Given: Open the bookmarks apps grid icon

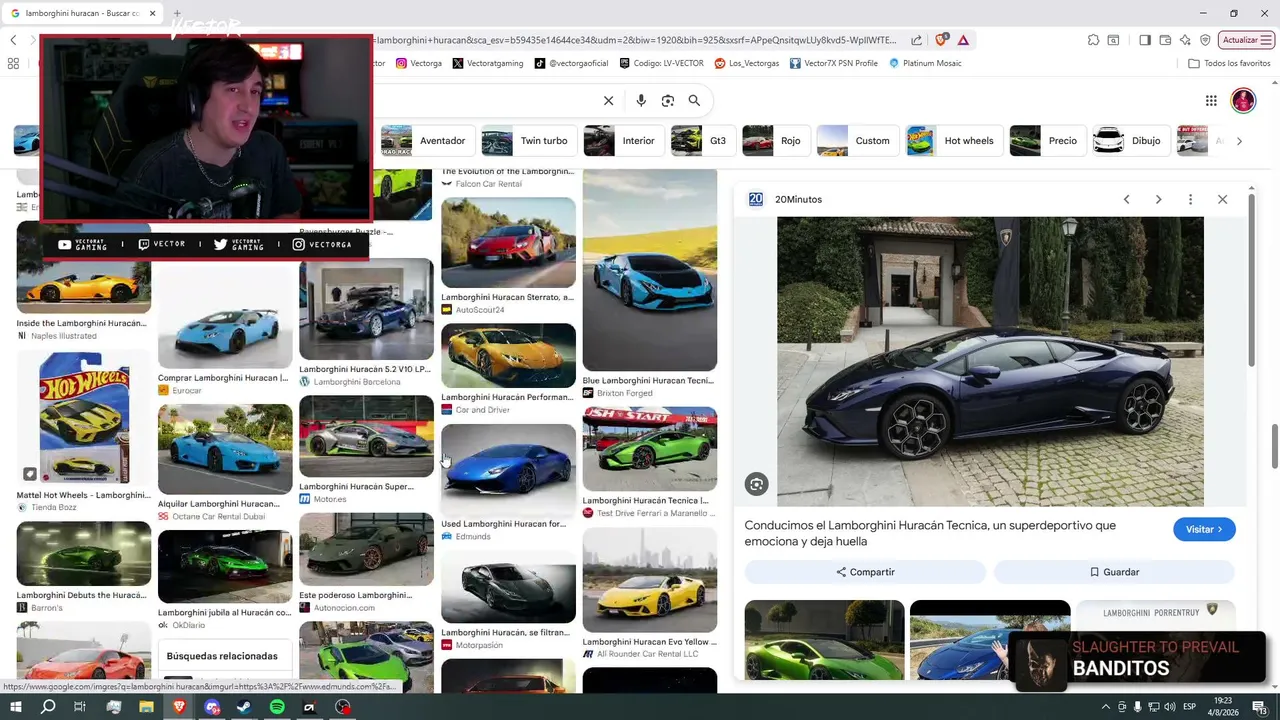Looking at the screenshot, I should point(13,63).
